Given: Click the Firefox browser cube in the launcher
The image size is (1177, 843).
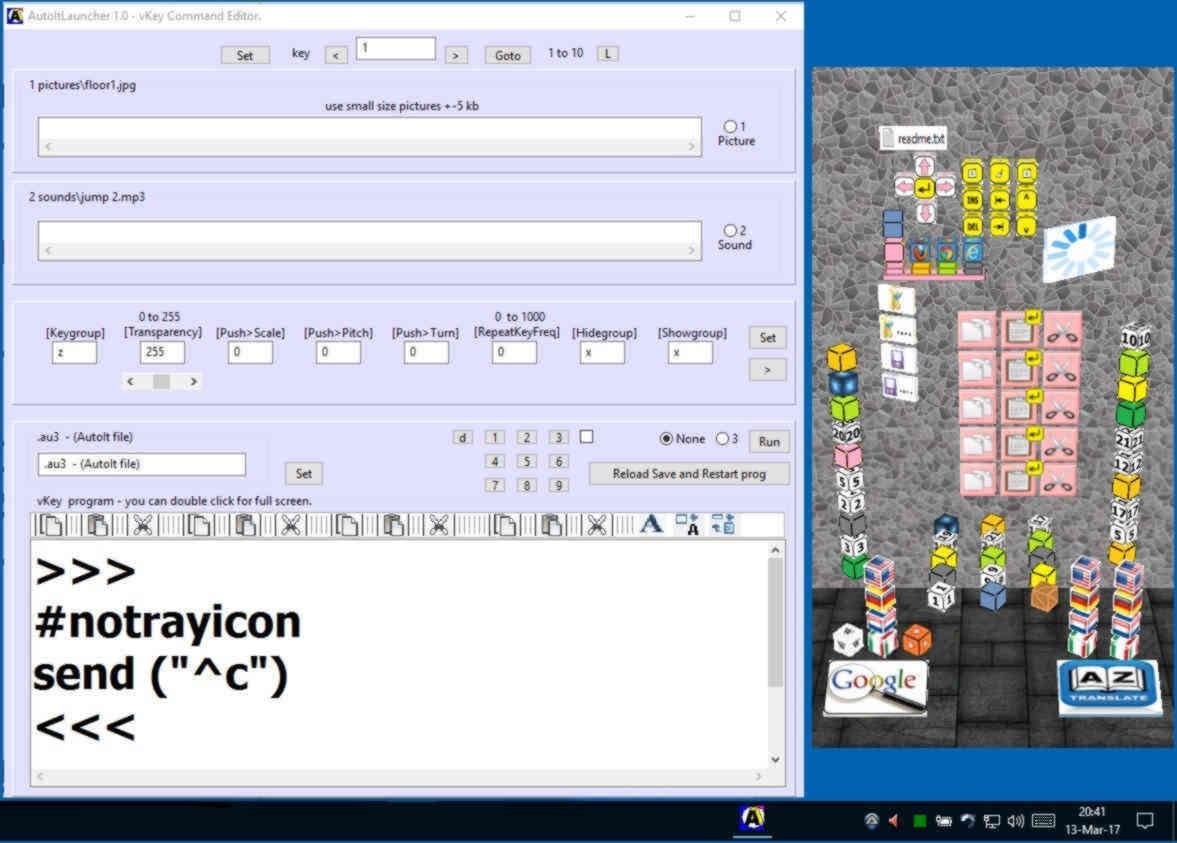Looking at the screenshot, I should click(920, 252).
